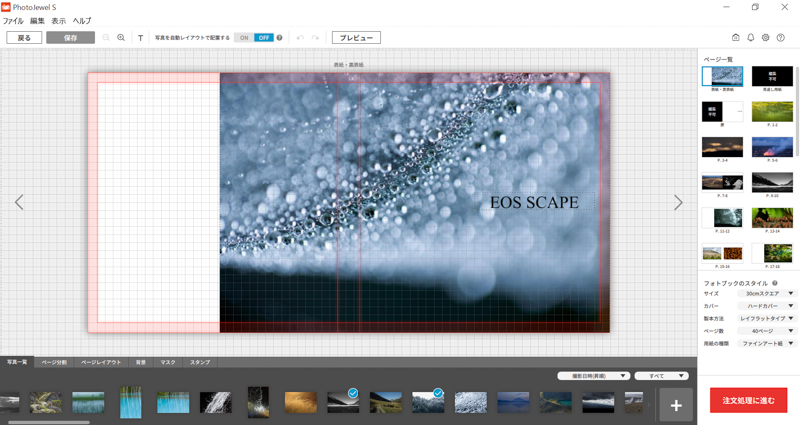Turn auto layout OFF
800x425 pixels.
264,38
